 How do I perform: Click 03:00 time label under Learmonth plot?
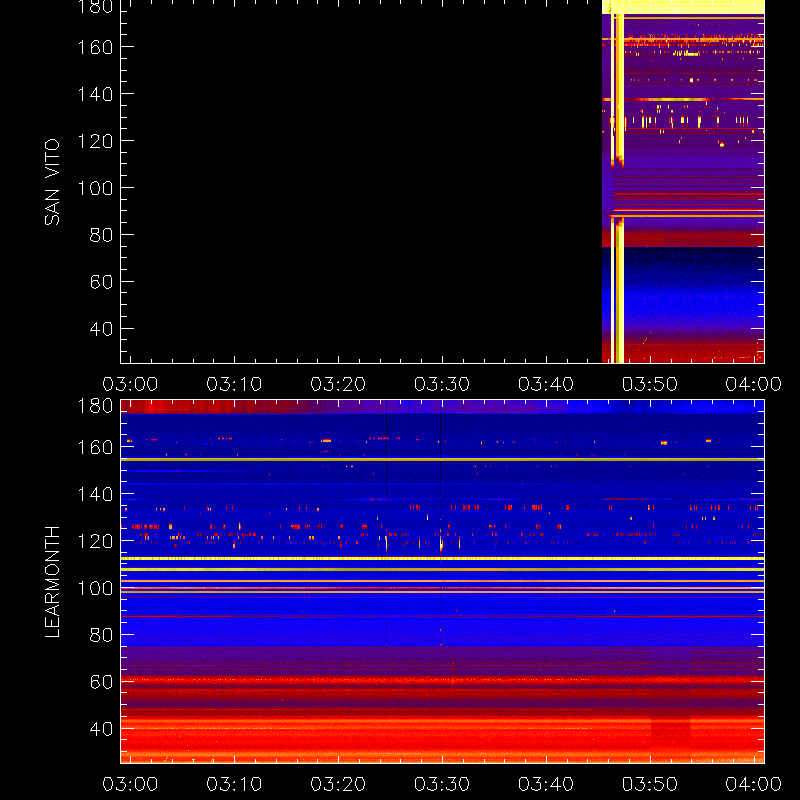[x=130, y=784]
